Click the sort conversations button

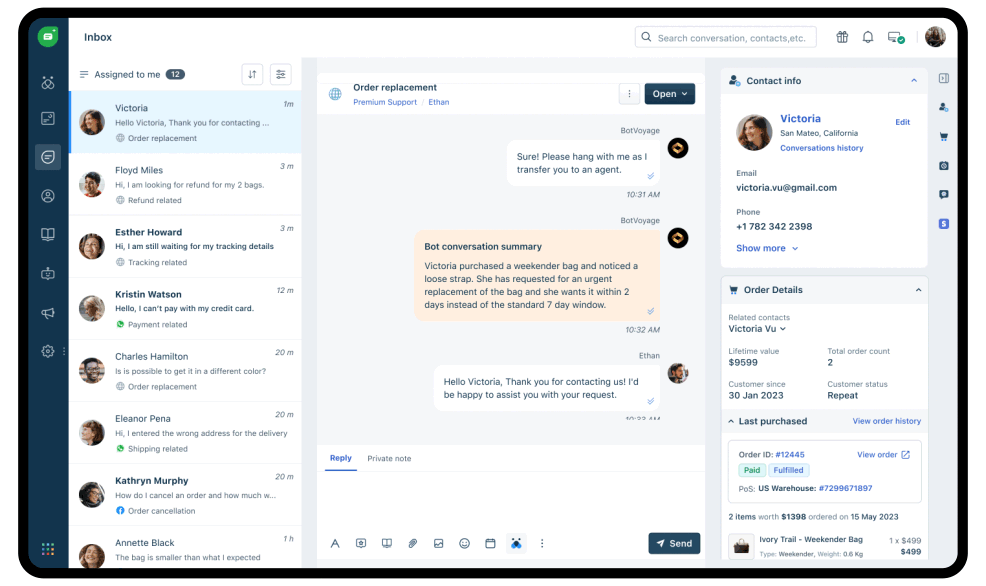pos(252,74)
